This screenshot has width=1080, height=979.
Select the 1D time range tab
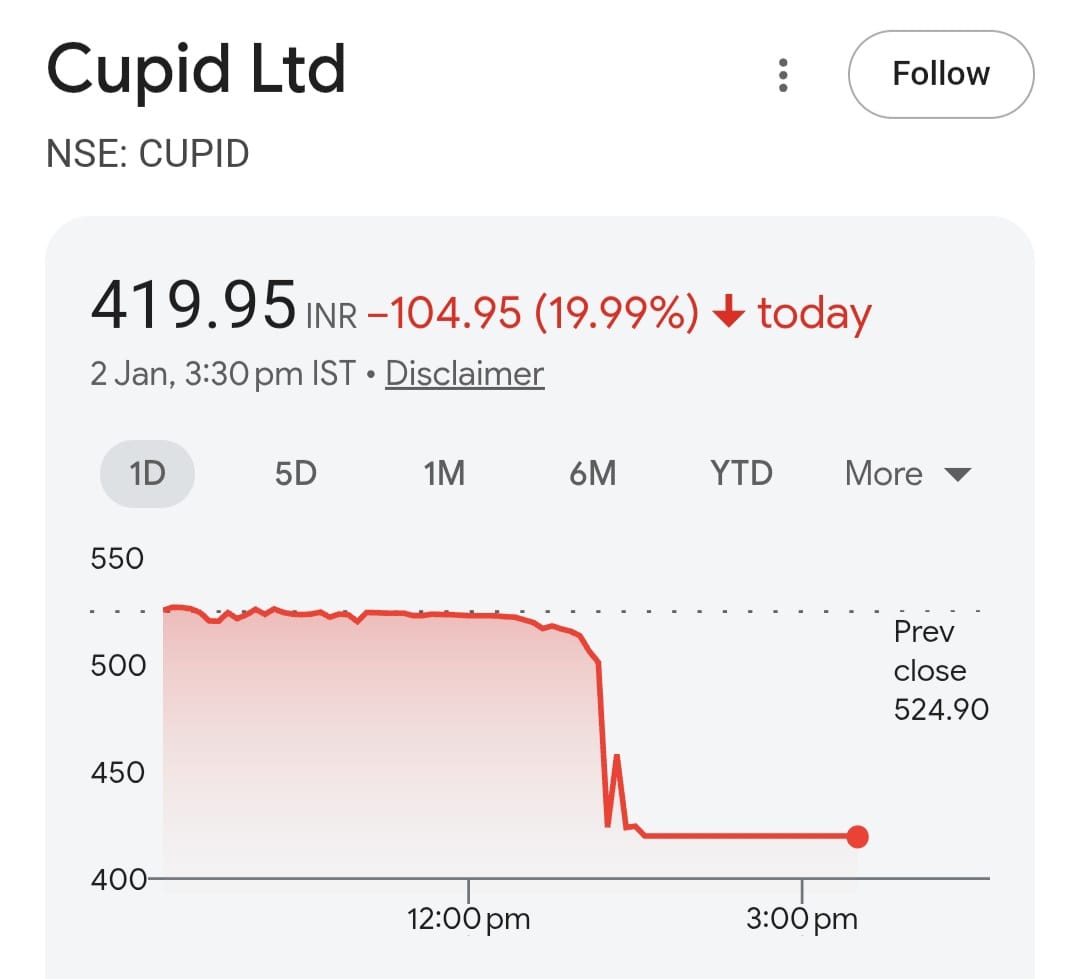(x=147, y=473)
